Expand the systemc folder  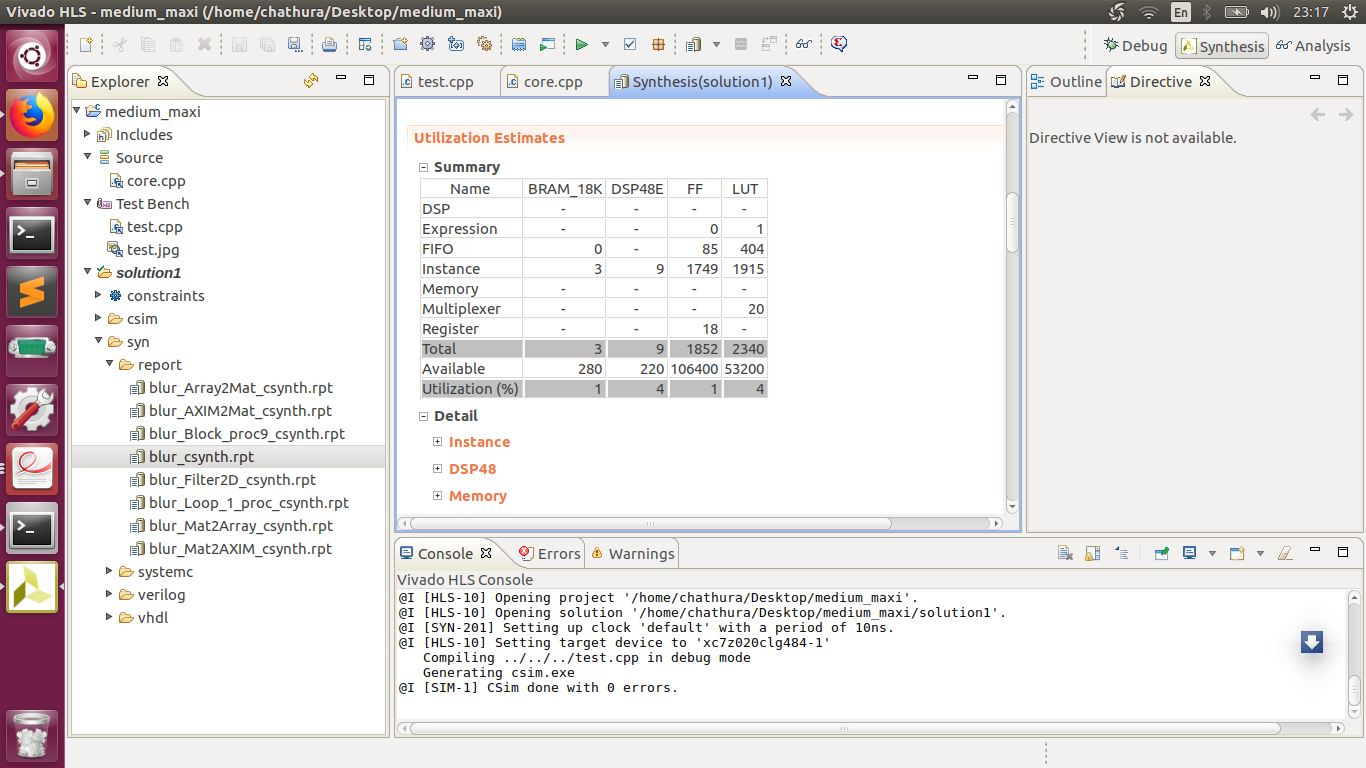110,572
